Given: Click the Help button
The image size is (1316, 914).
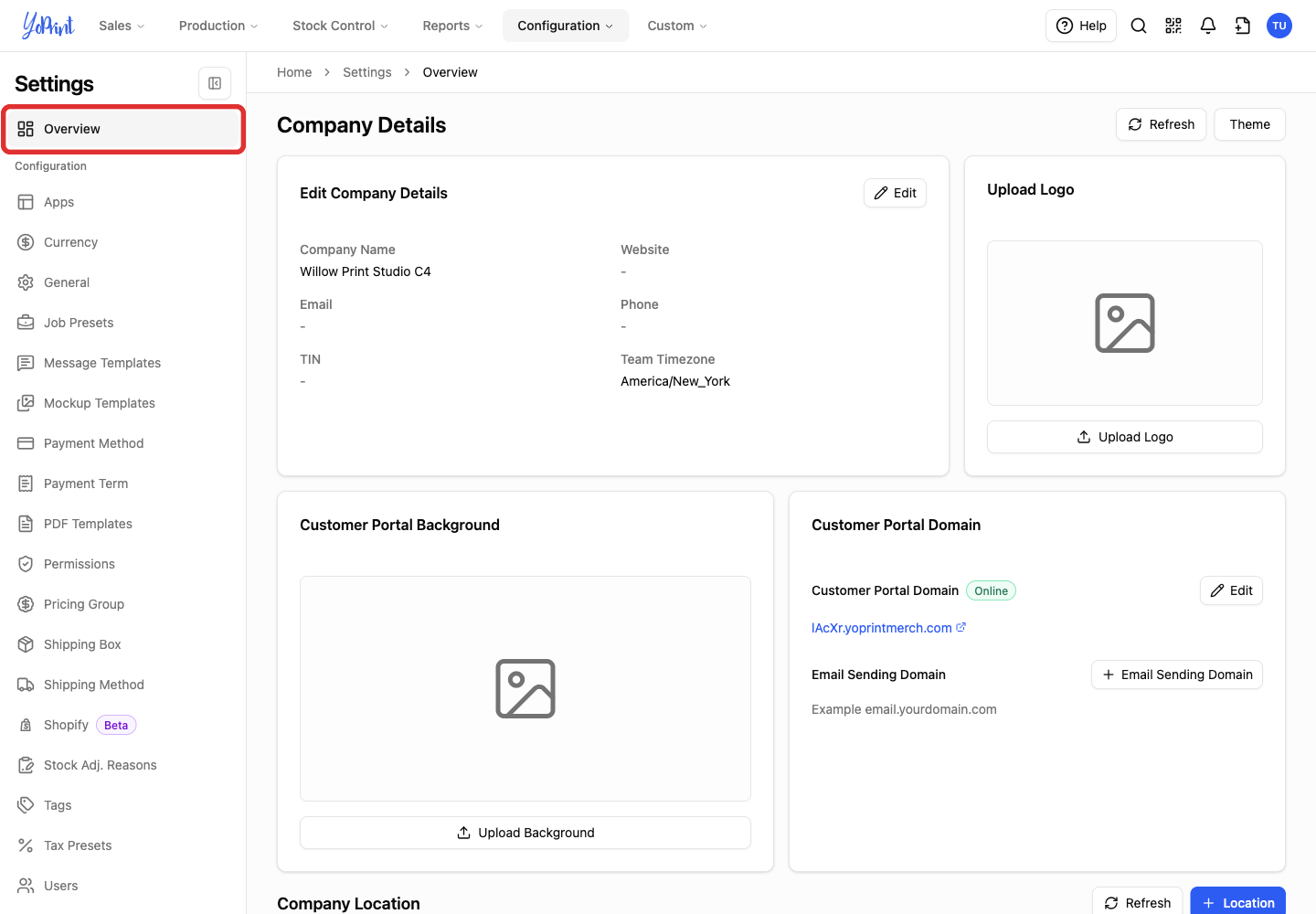Looking at the screenshot, I should [x=1081, y=26].
